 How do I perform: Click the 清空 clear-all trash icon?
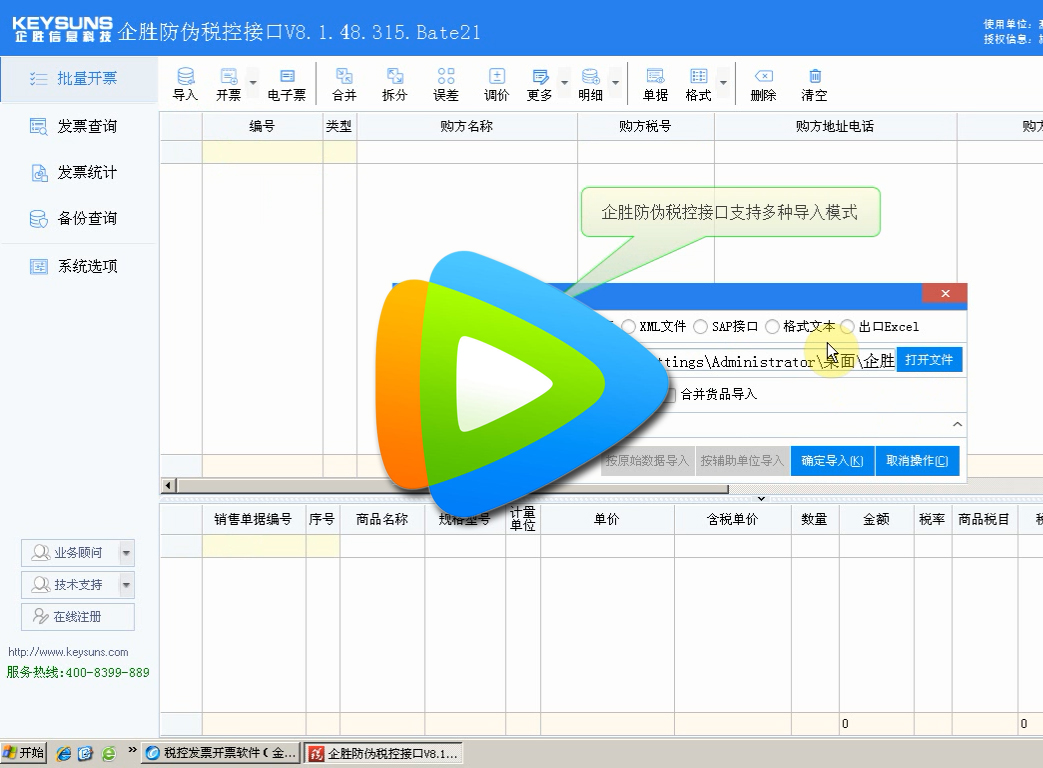point(814,84)
